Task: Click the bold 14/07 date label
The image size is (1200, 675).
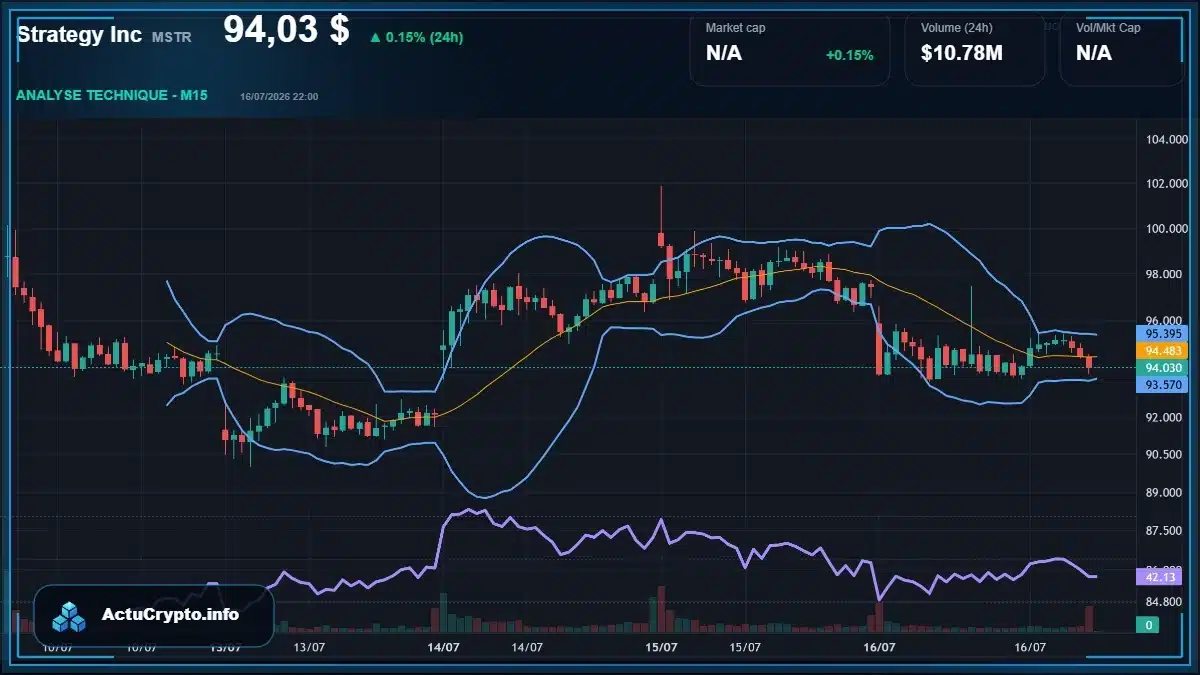Action: point(443,648)
